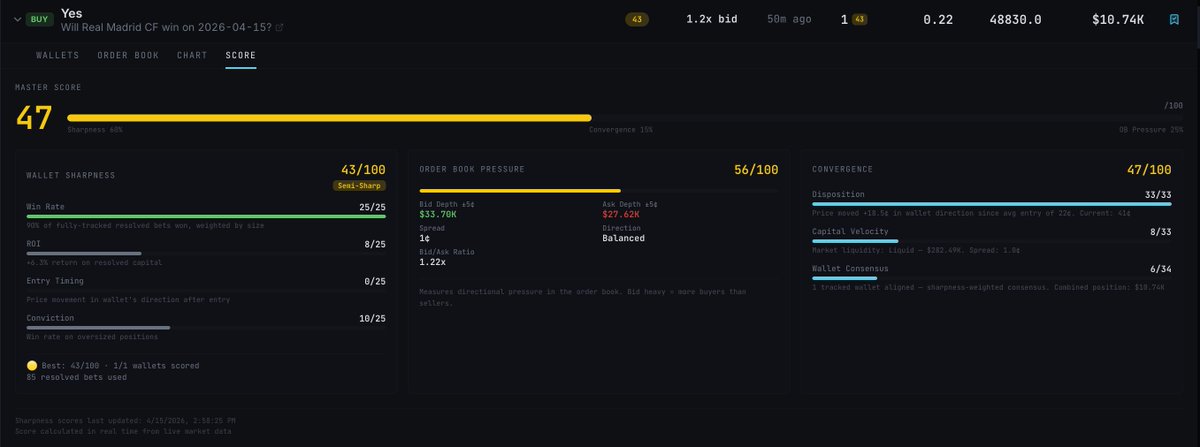Click the '50m ago' timestamp

click(789, 19)
